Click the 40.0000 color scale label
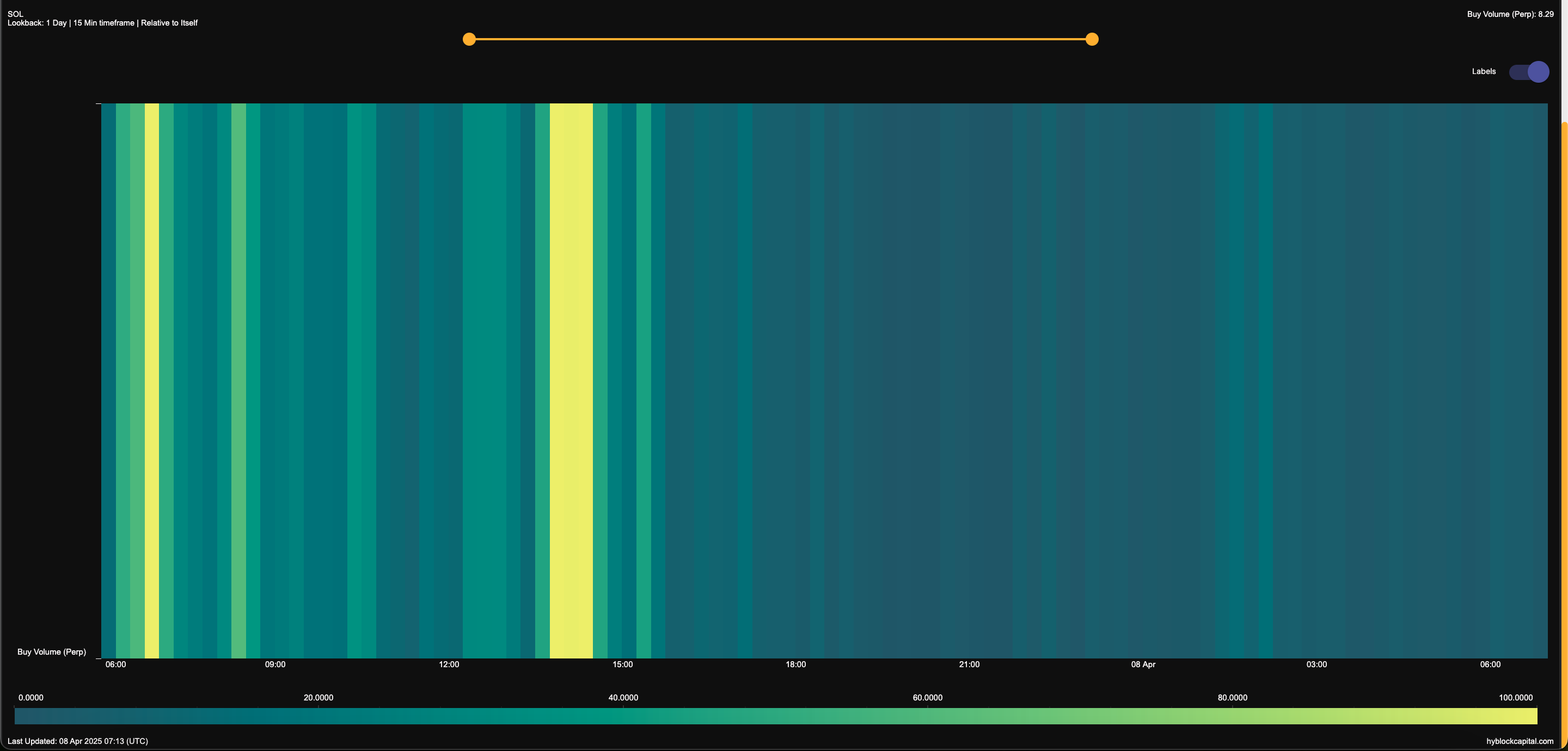Screen dimensions: 1568x751 (623, 698)
